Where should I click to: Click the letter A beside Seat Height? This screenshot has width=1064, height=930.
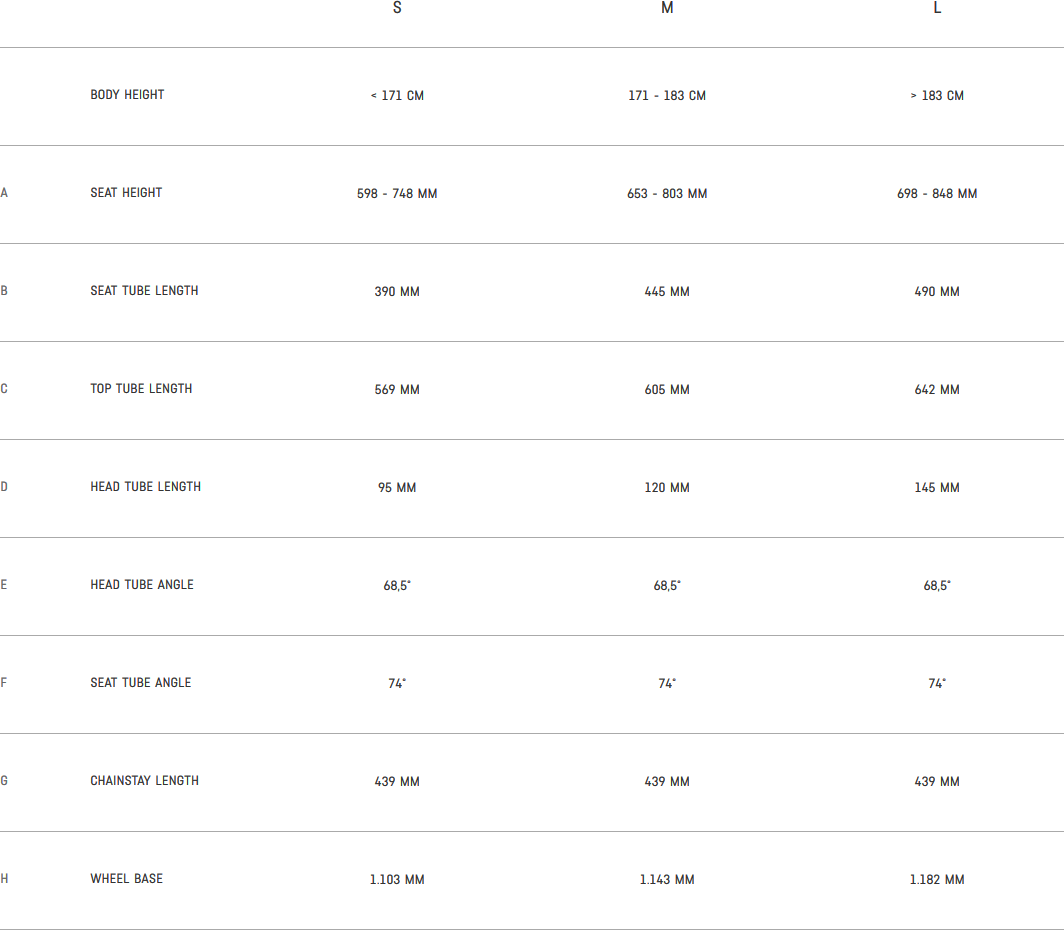click(x=4, y=193)
